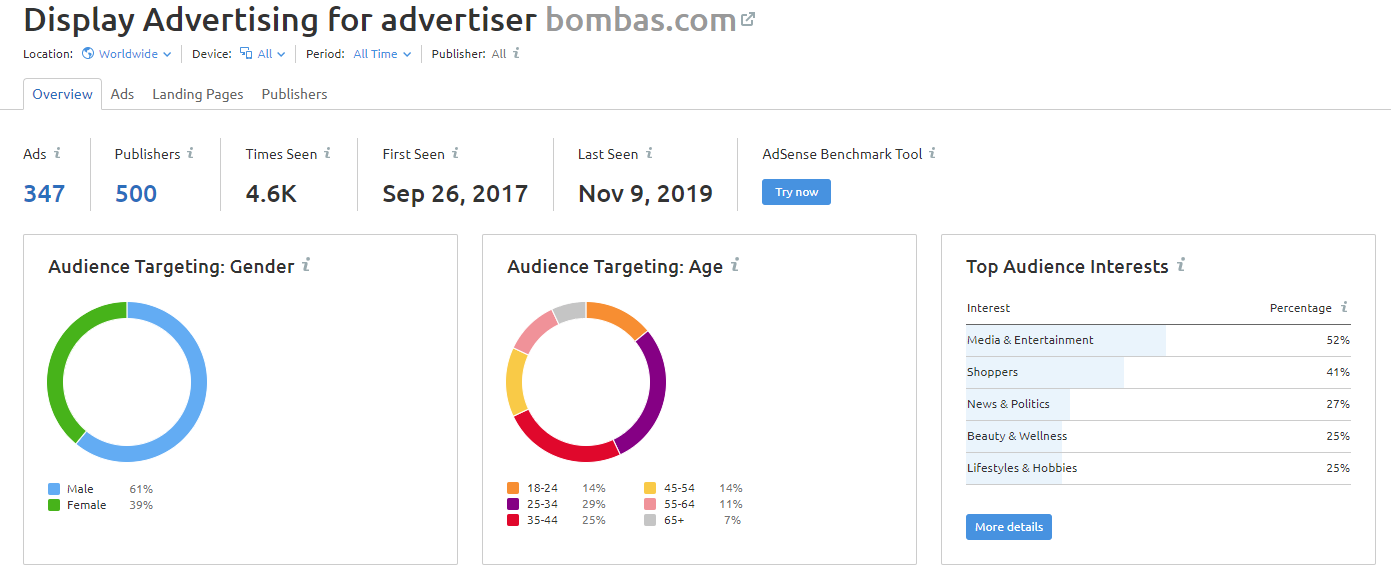Click the 25-34 purple legend swatch
Image resolution: width=1391 pixels, height=580 pixels.
(x=513, y=504)
